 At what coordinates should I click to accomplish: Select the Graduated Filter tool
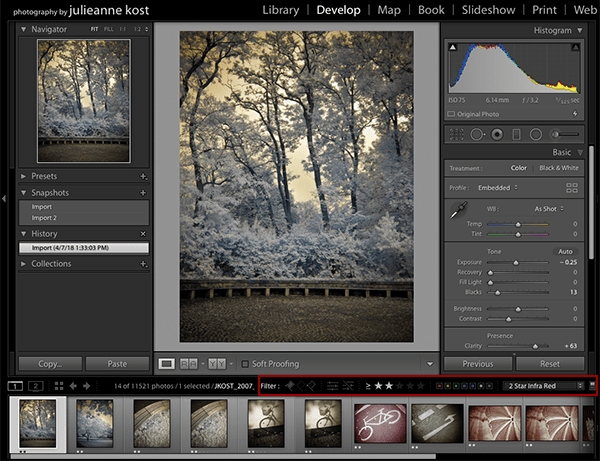tap(517, 134)
